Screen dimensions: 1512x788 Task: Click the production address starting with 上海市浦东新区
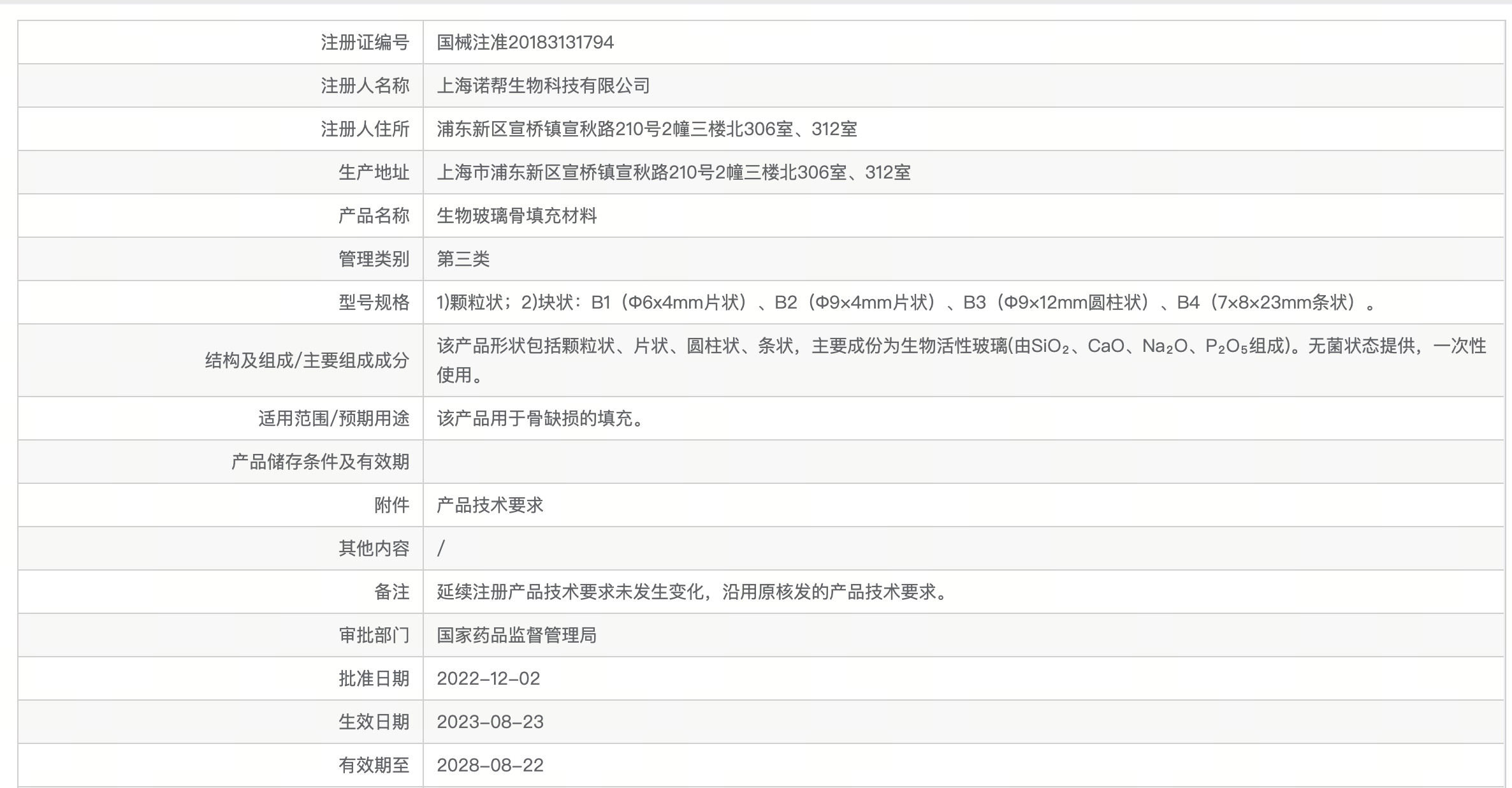coord(674,173)
